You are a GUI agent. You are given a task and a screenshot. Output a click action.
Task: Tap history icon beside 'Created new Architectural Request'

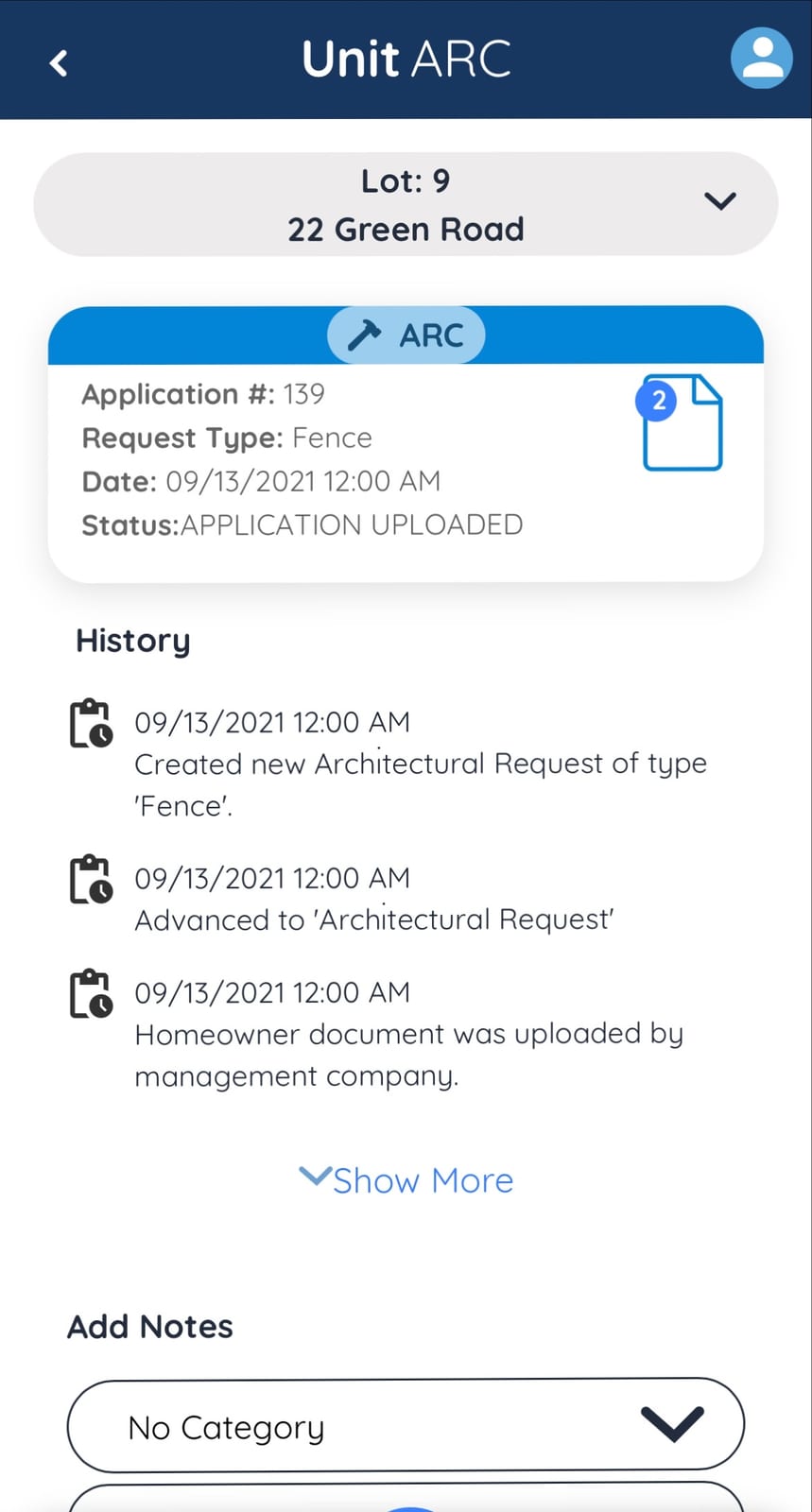[x=91, y=724]
